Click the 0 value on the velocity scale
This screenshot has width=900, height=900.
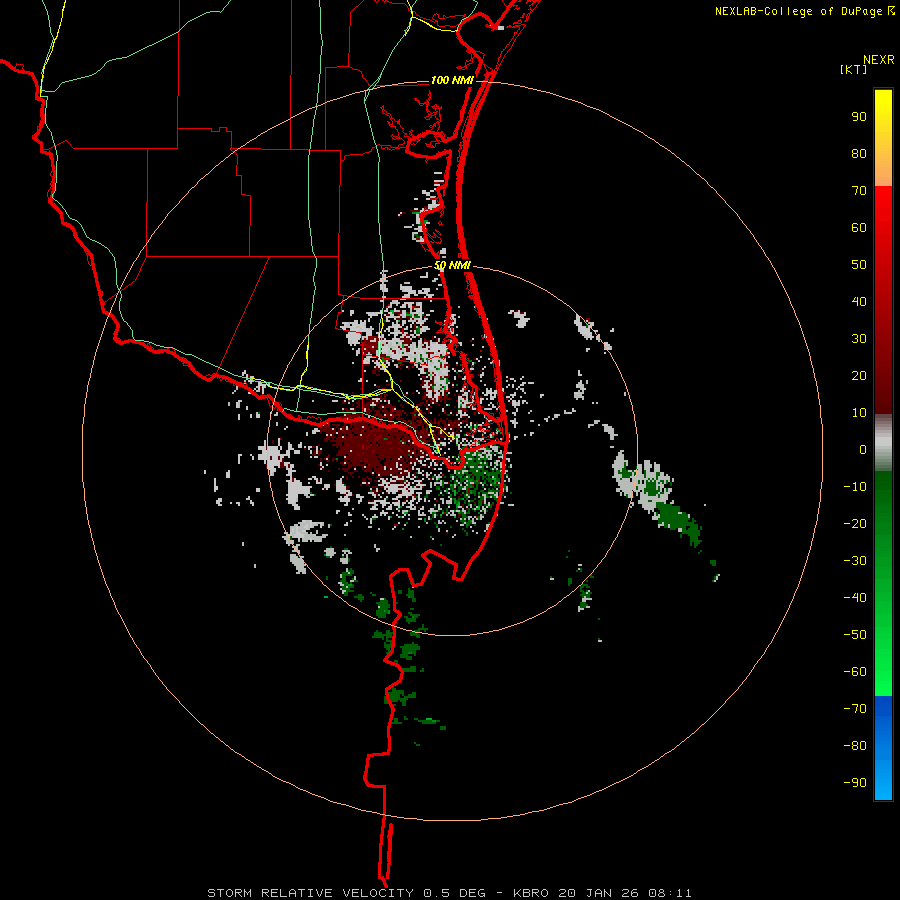point(863,450)
